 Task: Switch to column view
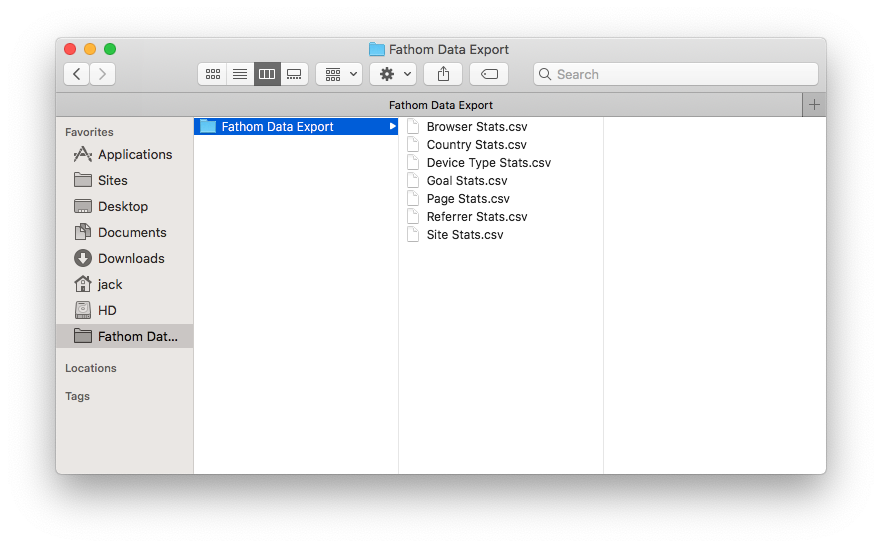267,74
